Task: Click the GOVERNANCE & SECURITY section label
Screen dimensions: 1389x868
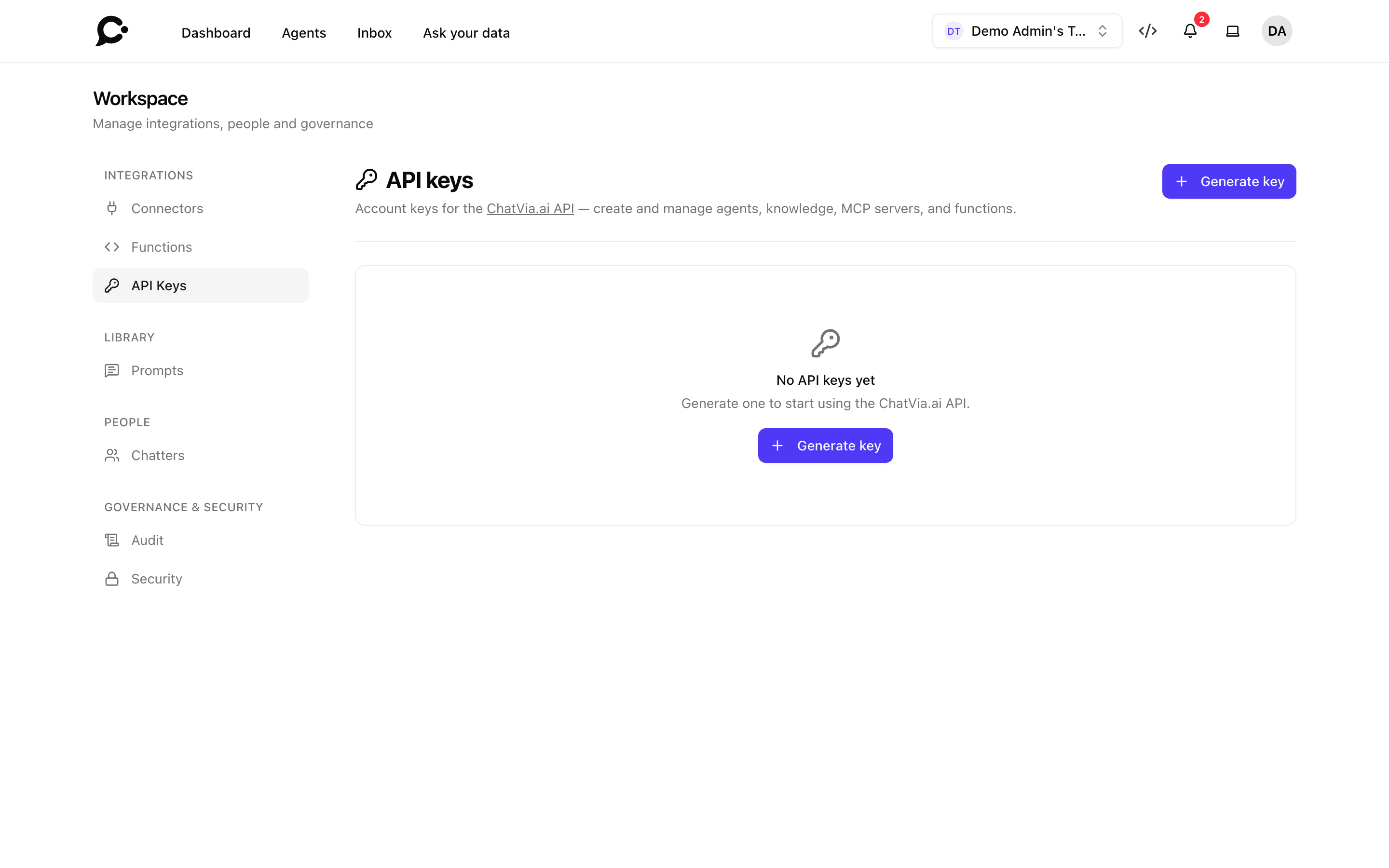Action: [x=184, y=507]
